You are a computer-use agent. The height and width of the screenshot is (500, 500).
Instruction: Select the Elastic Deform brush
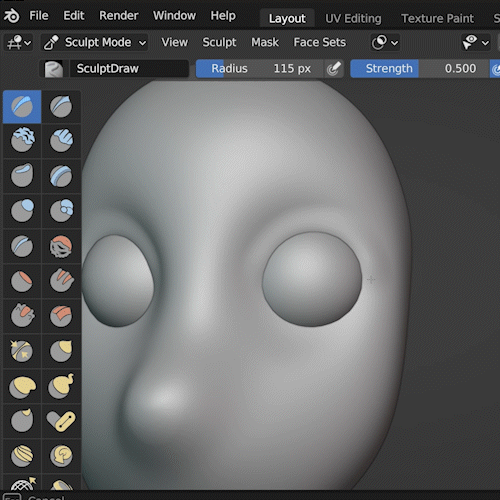coord(22,387)
